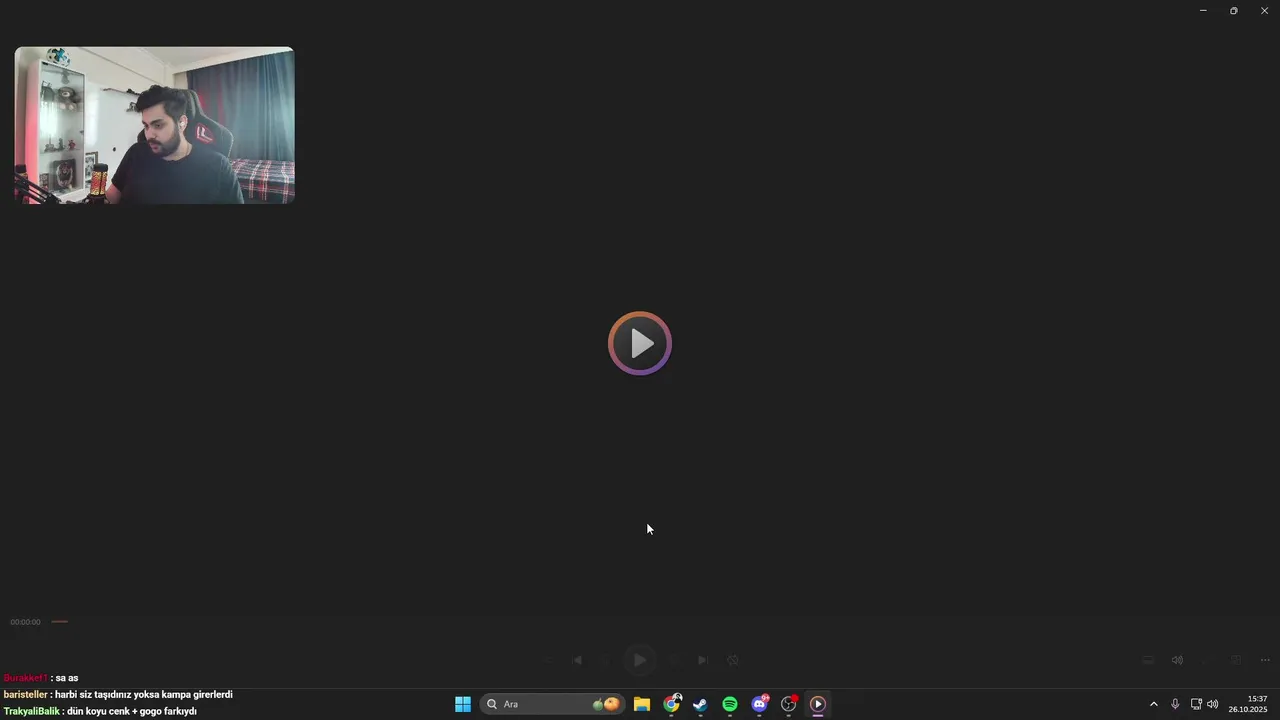
Task: Open File Explorer from the taskbar
Action: (642, 704)
